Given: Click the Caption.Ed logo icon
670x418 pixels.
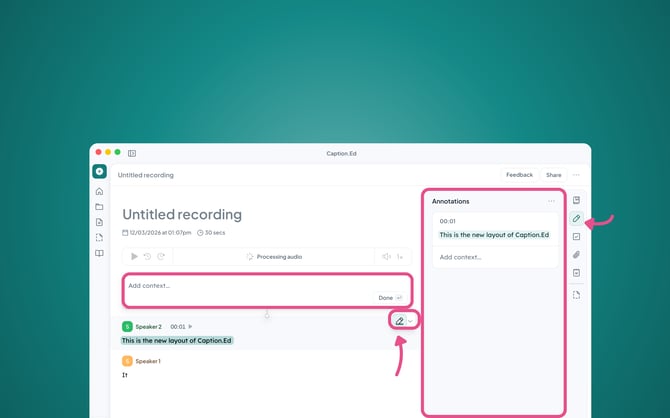Looking at the screenshot, I should point(99,172).
